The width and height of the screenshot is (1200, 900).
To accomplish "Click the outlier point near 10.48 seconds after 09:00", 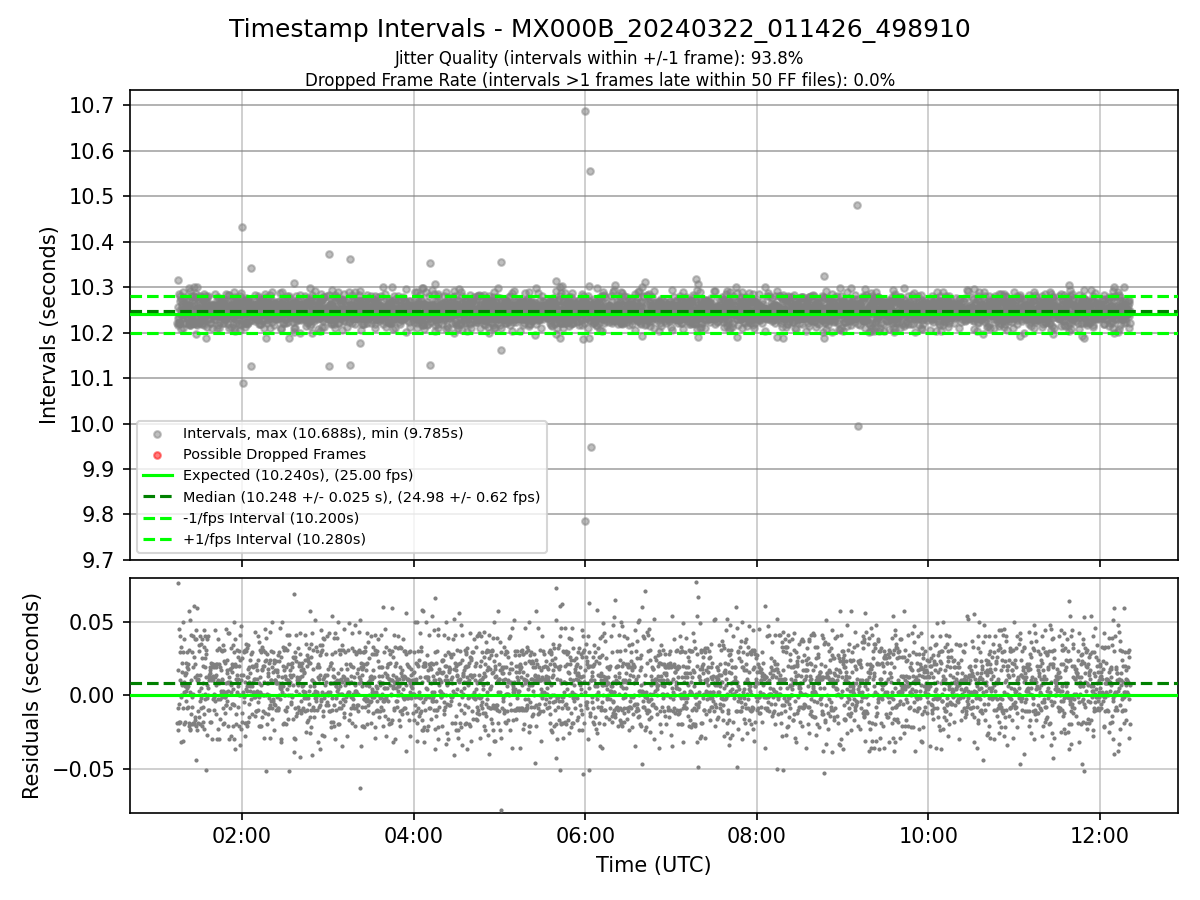I will [x=857, y=205].
